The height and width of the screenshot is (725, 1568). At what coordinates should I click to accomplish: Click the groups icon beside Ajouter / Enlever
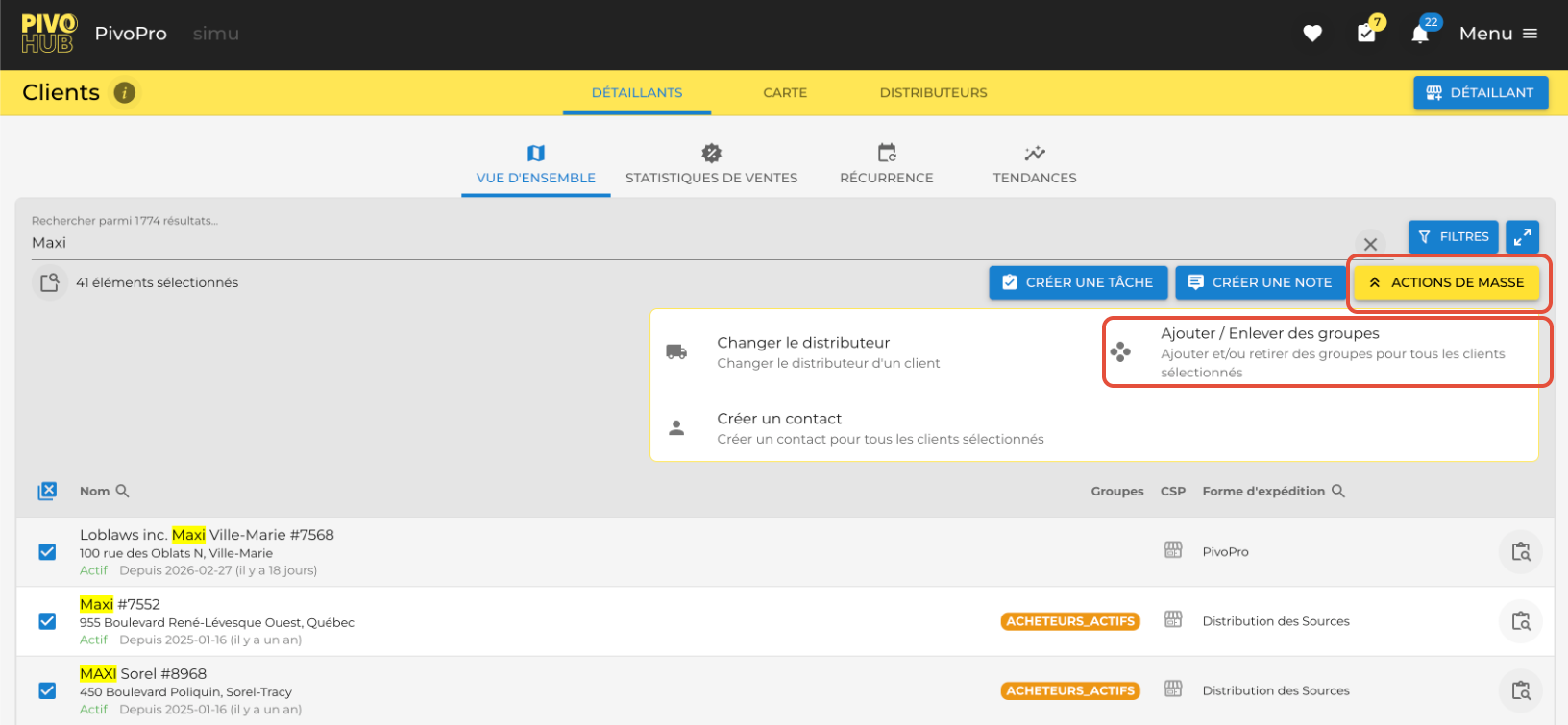[1120, 351]
